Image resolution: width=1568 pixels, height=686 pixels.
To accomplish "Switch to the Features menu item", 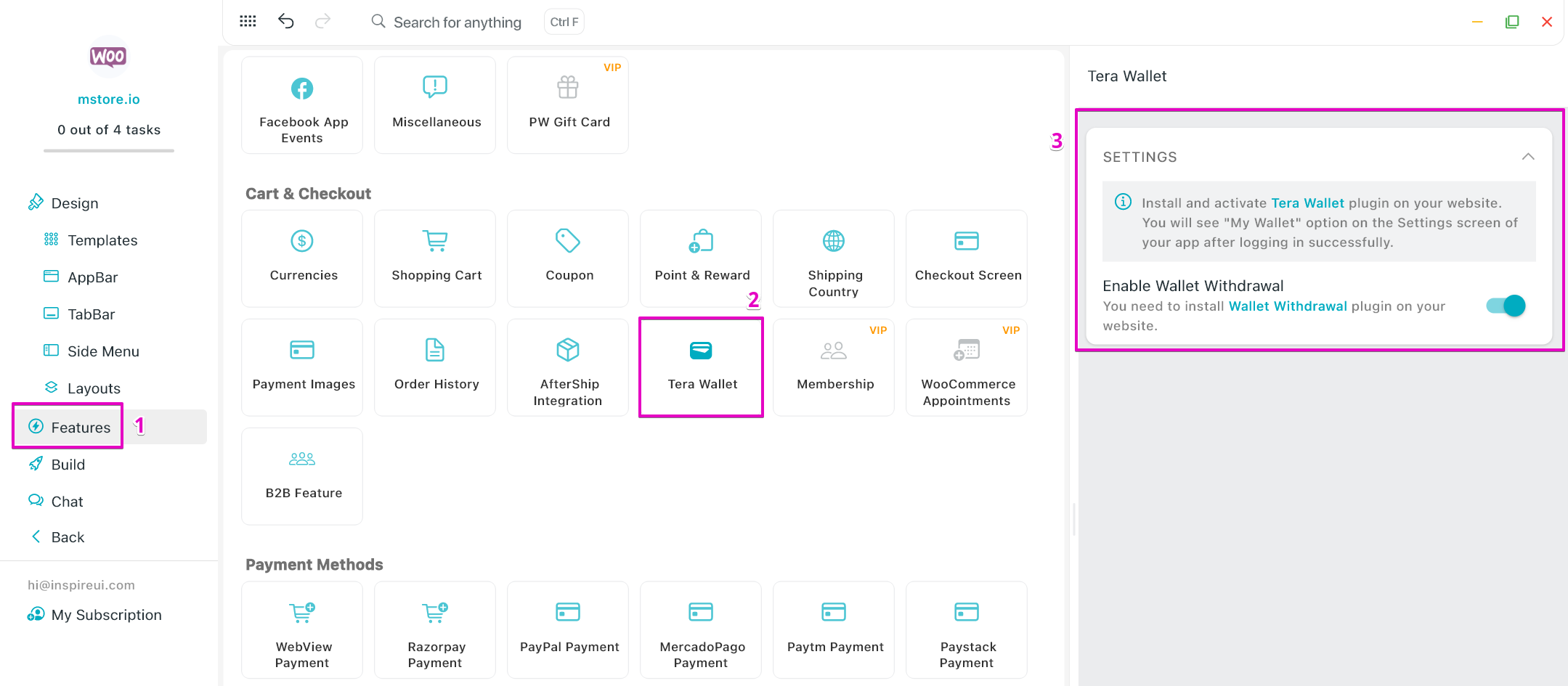I will point(80,427).
